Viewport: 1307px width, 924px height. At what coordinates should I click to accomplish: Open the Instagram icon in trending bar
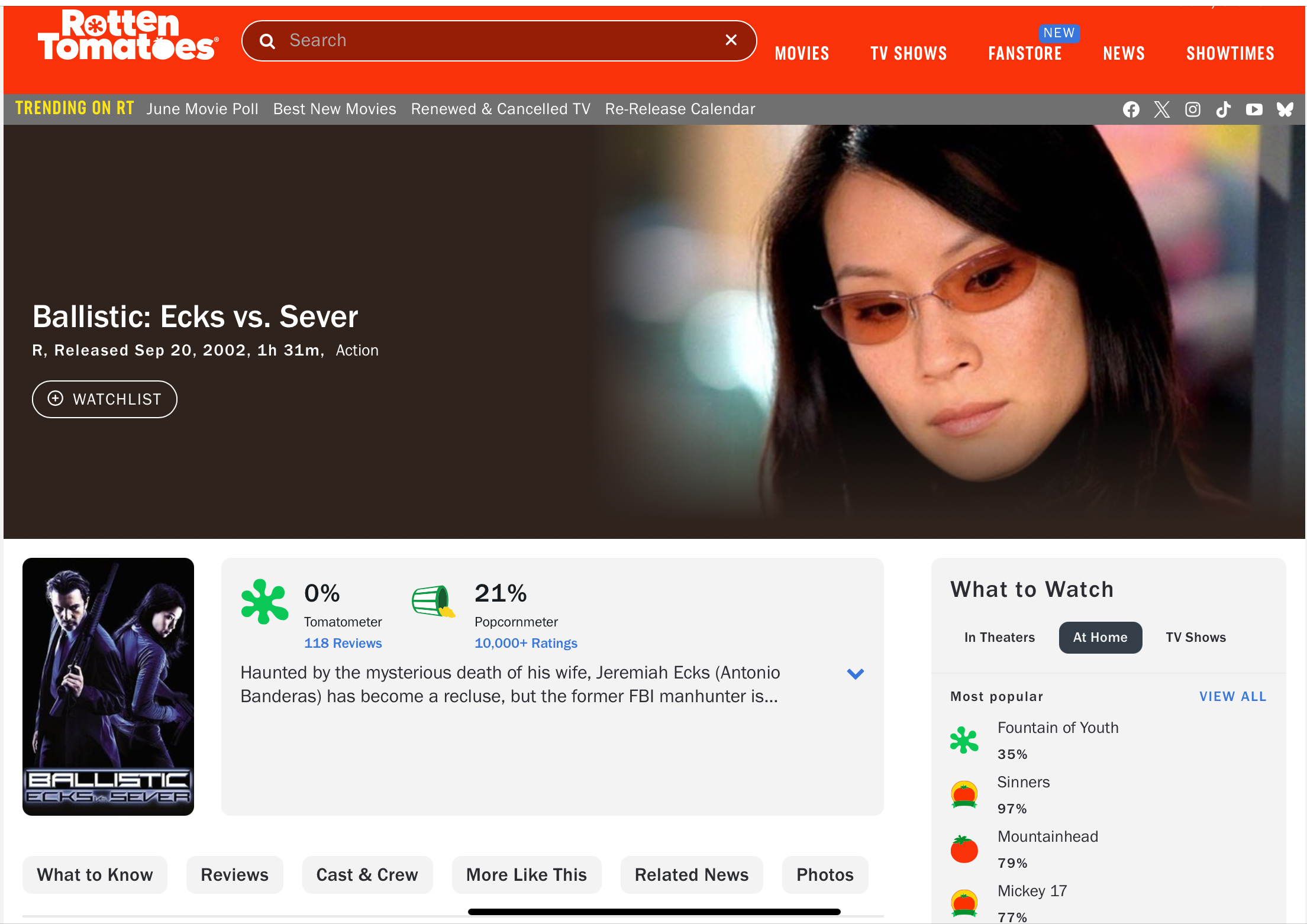1192,109
